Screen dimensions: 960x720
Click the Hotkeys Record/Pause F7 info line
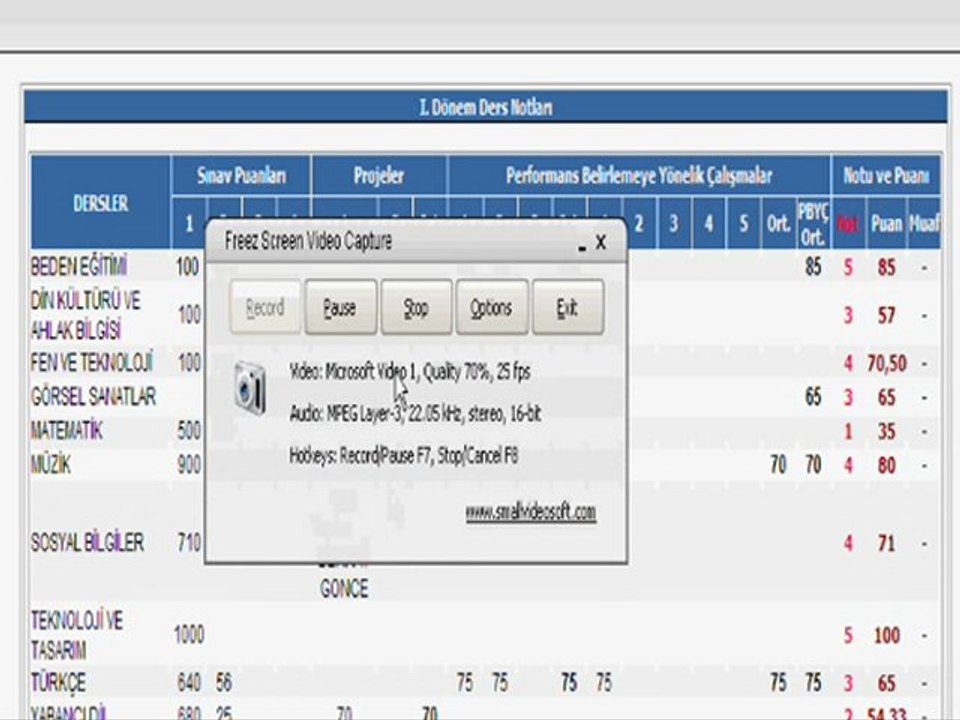point(403,456)
